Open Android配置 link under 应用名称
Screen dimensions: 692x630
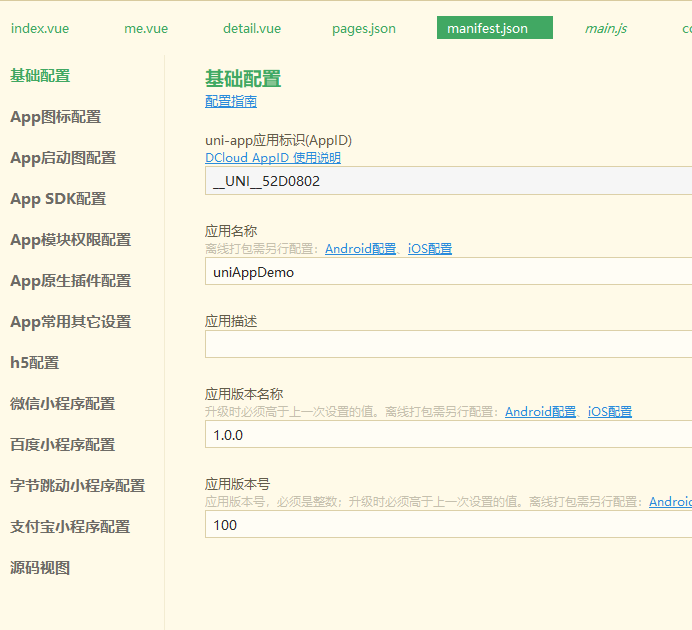coord(361,249)
